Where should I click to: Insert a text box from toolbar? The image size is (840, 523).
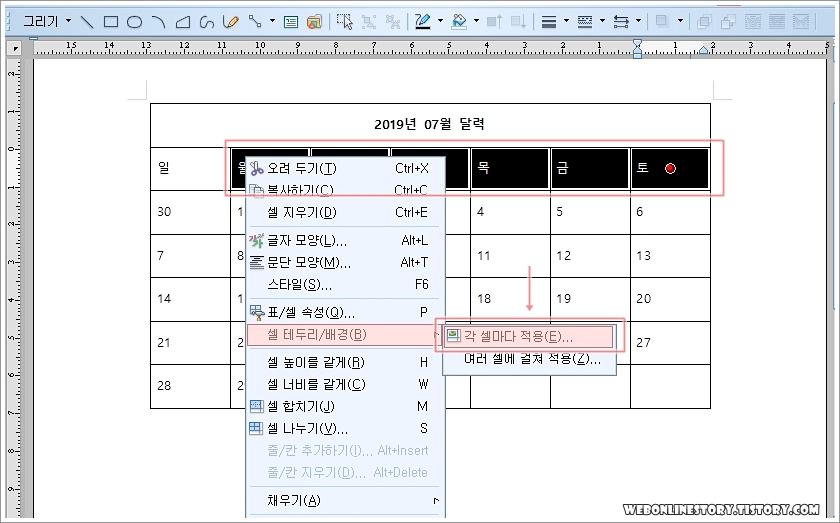click(291, 22)
